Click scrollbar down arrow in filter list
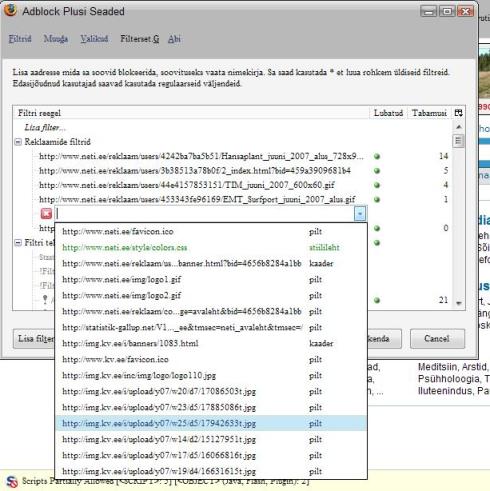Viewport: 490px width, 491px height. (x=459, y=303)
